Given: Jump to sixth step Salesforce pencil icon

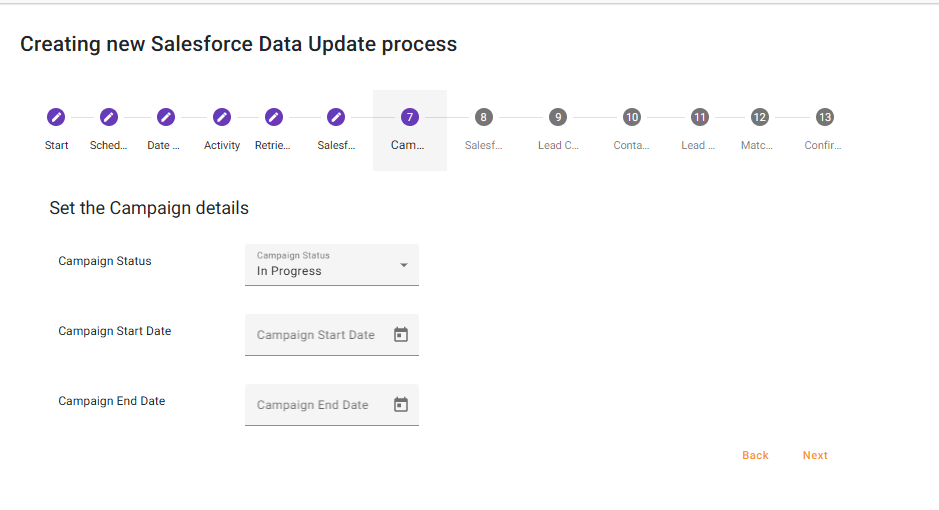Looking at the screenshot, I should tap(336, 117).
